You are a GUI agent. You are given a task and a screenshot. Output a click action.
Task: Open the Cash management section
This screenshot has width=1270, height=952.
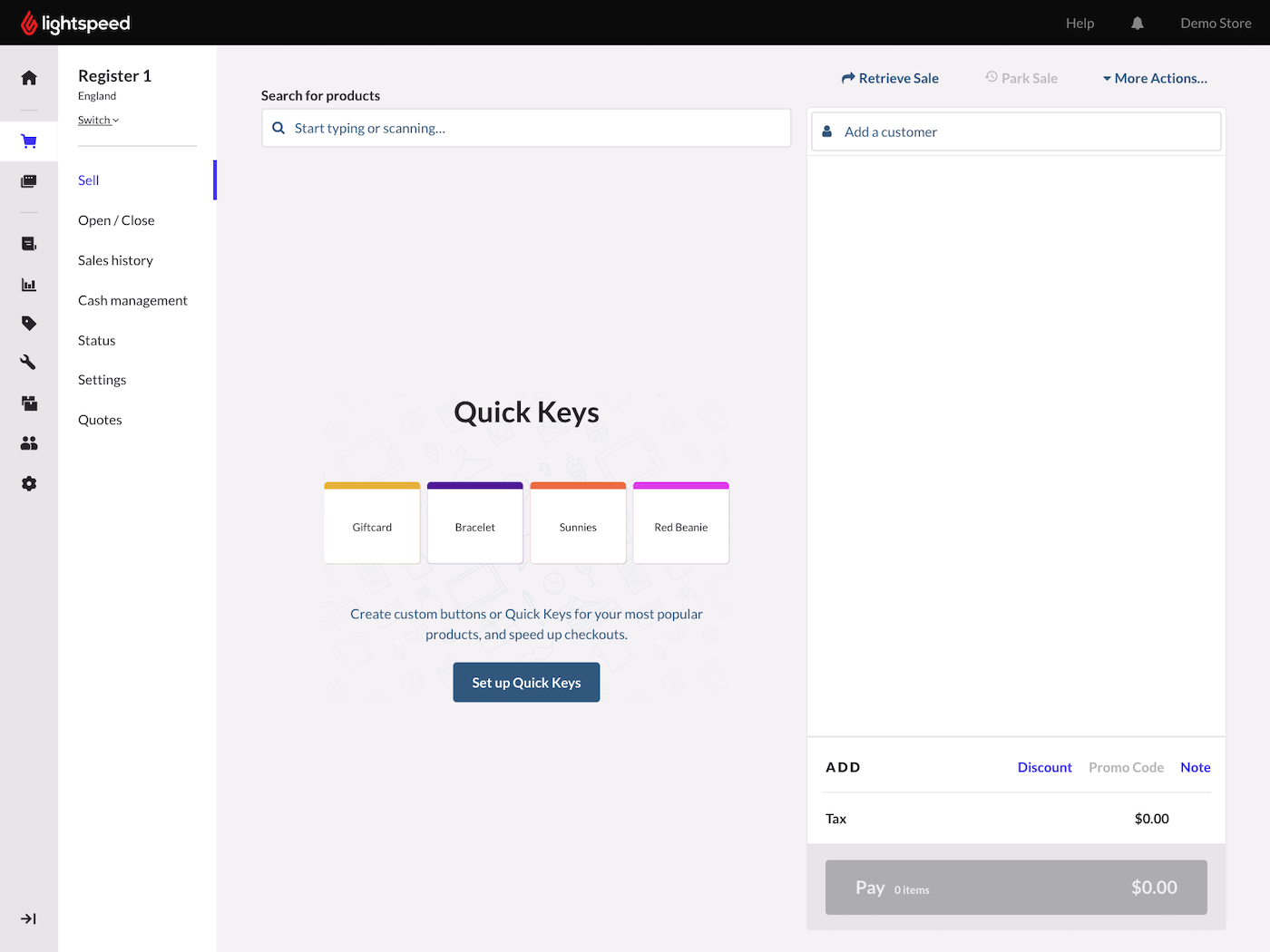pyautogui.click(x=132, y=300)
